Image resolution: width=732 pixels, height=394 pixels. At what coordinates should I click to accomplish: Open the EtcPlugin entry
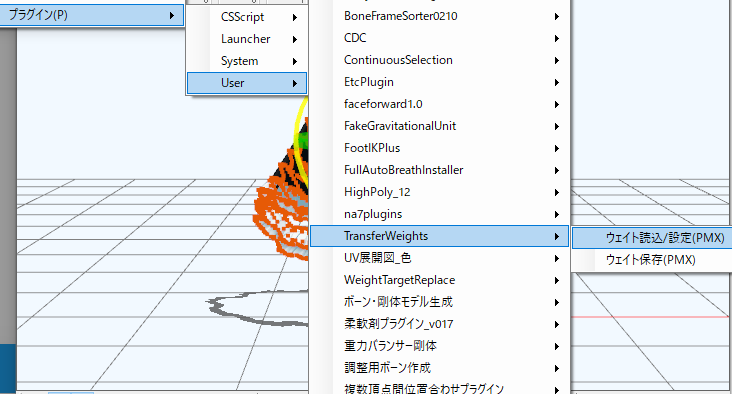pyautogui.click(x=439, y=82)
